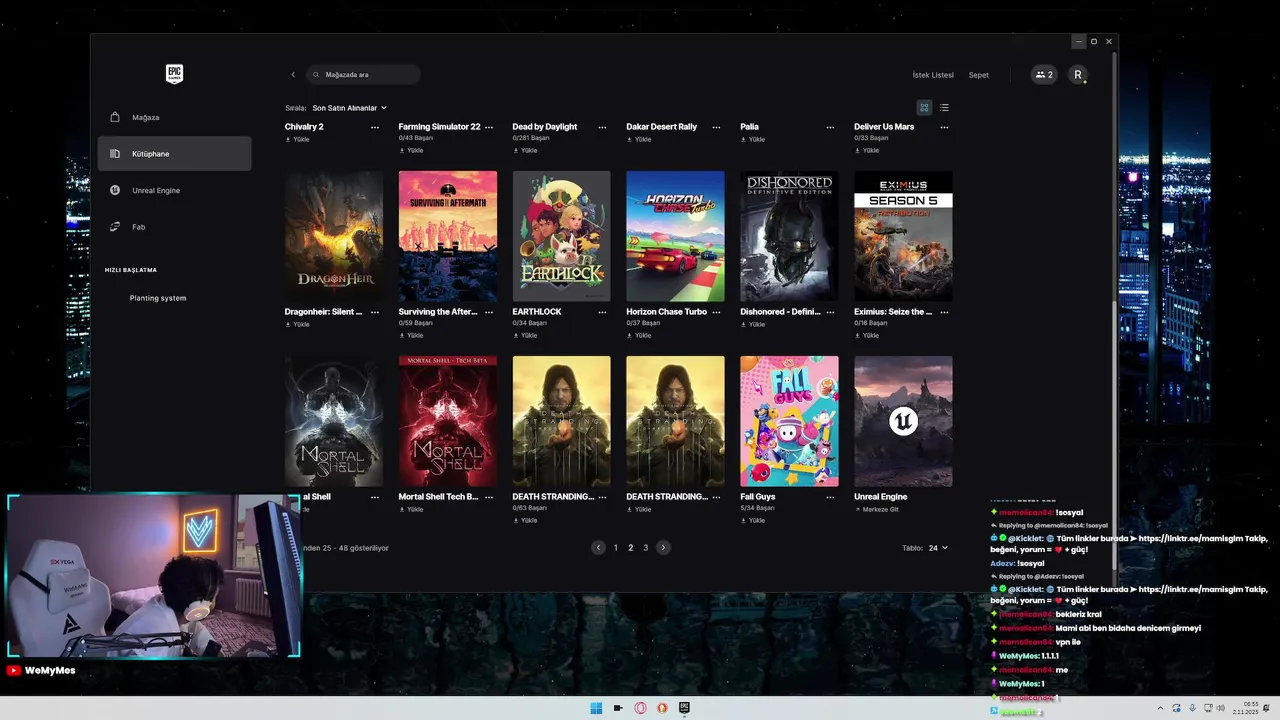Go to previous page with left arrow
The height and width of the screenshot is (720, 1280).
coord(598,548)
